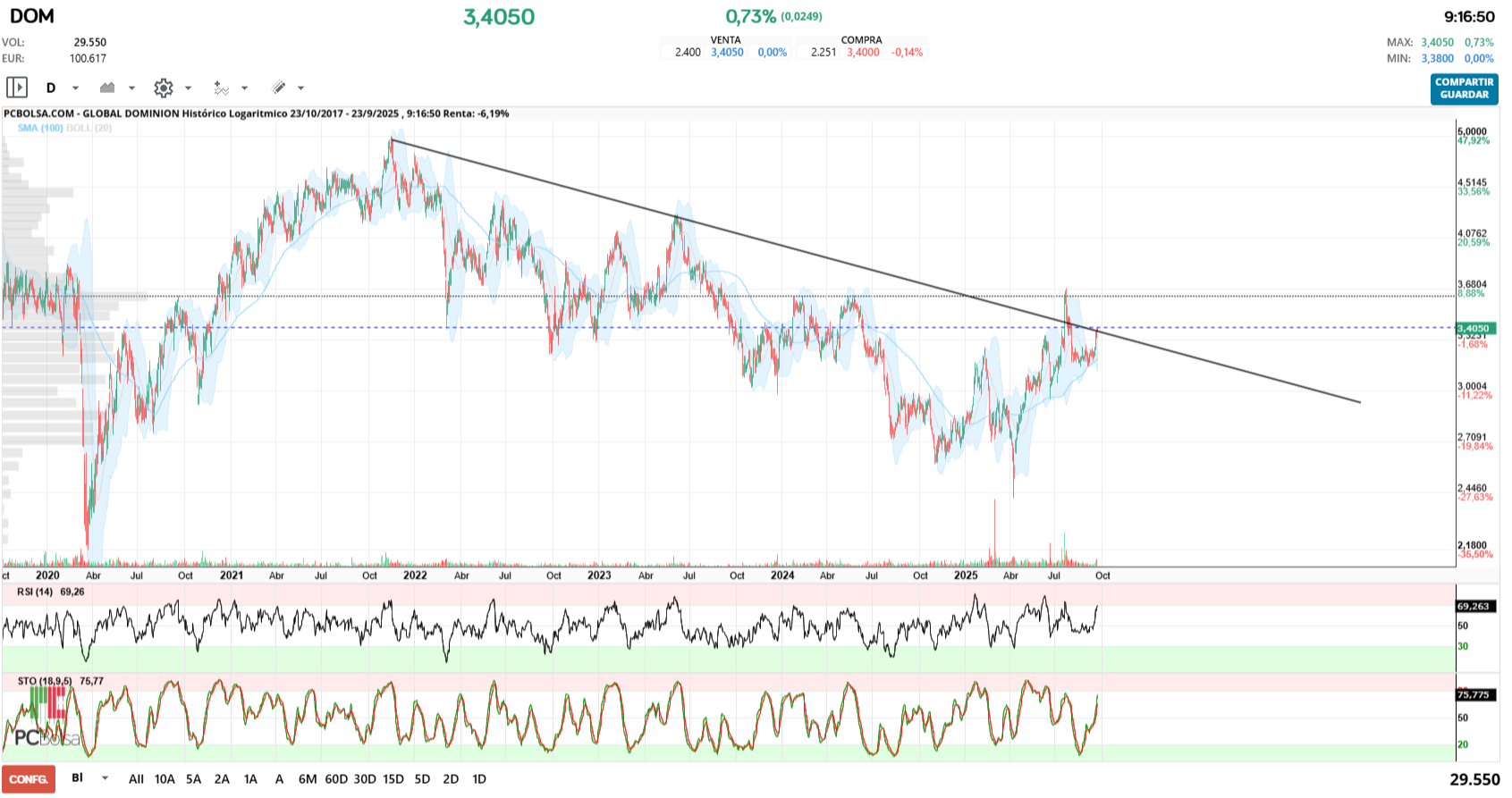The width and height of the screenshot is (1512, 798).
Task: Select the pencil drawing tool icon
Action: pyautogui.click(x=279, y=88)
